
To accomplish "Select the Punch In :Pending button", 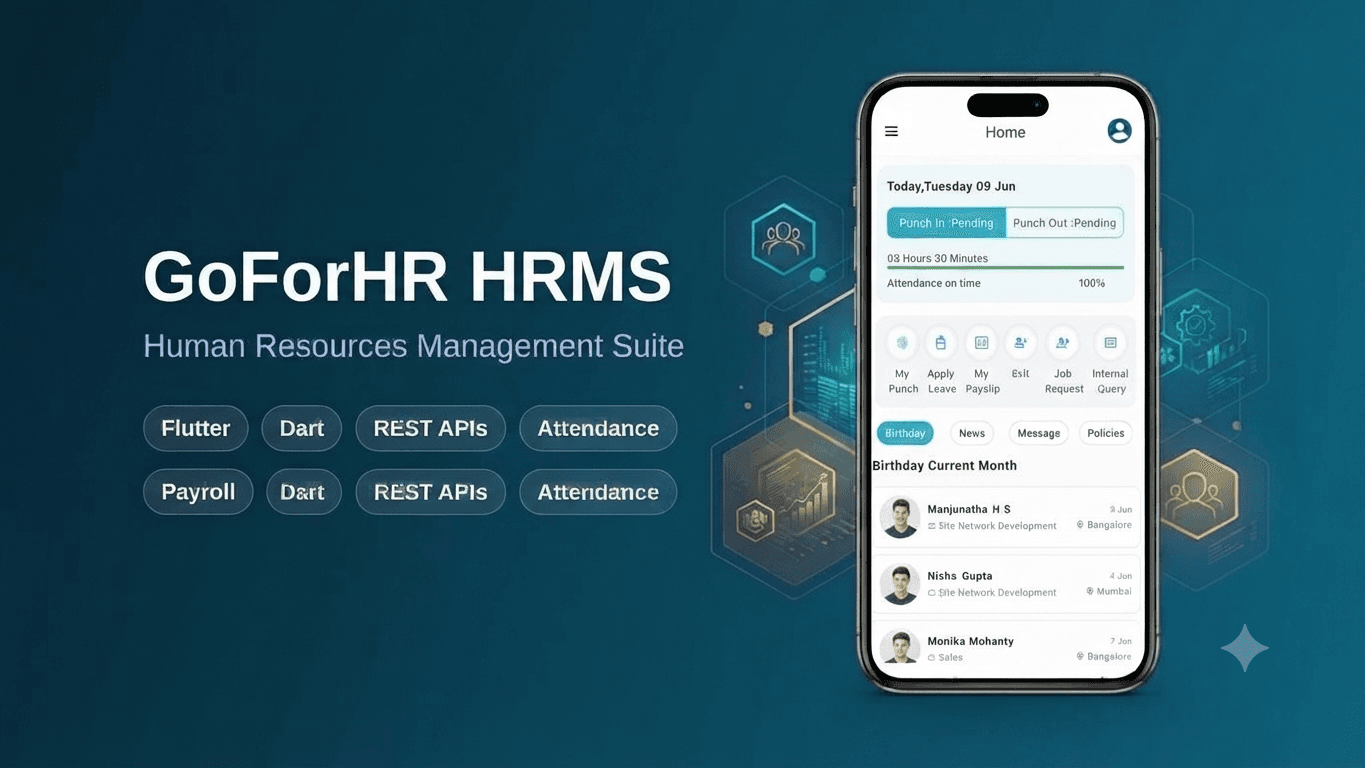I will pyautogui.click(x=946, y=223).
